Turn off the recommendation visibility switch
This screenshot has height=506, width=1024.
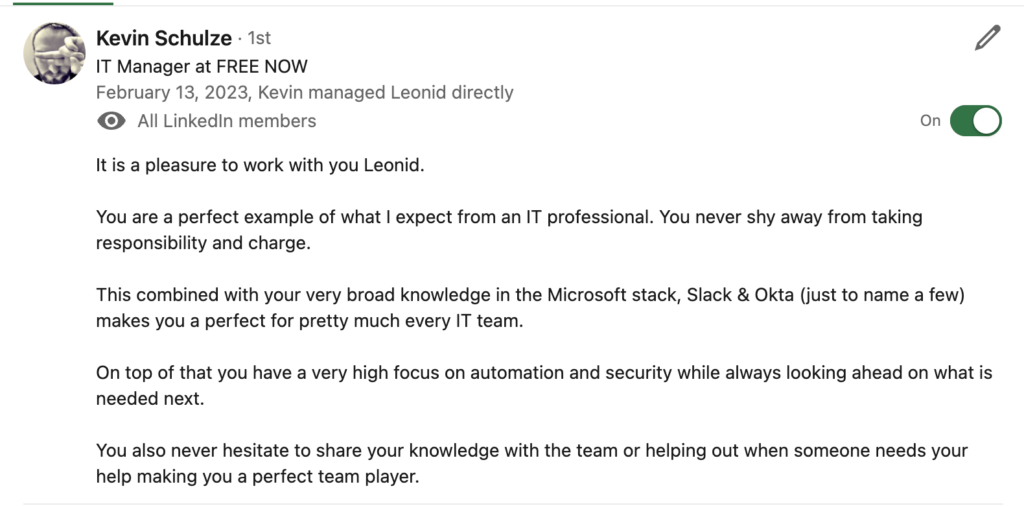point(975,121)
